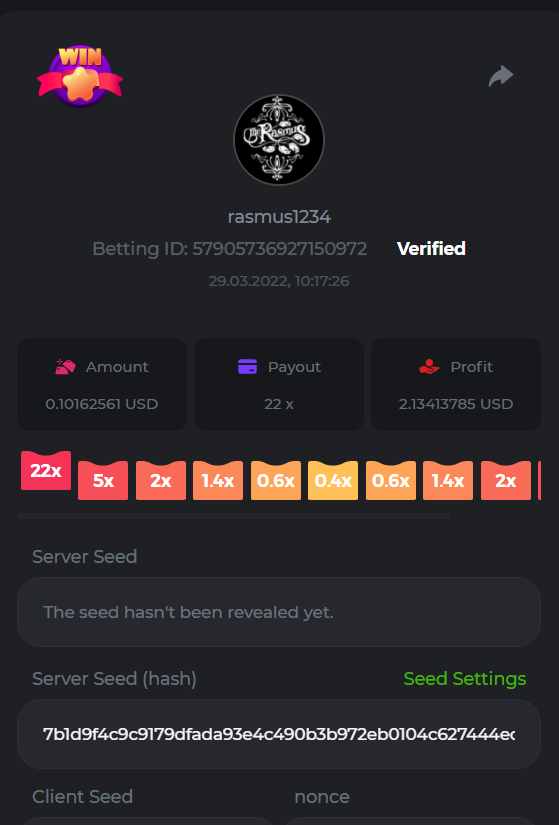This screenshot has height=825, width=559.
Task: Open the Seed Settings link
Action: coord(465,679)
